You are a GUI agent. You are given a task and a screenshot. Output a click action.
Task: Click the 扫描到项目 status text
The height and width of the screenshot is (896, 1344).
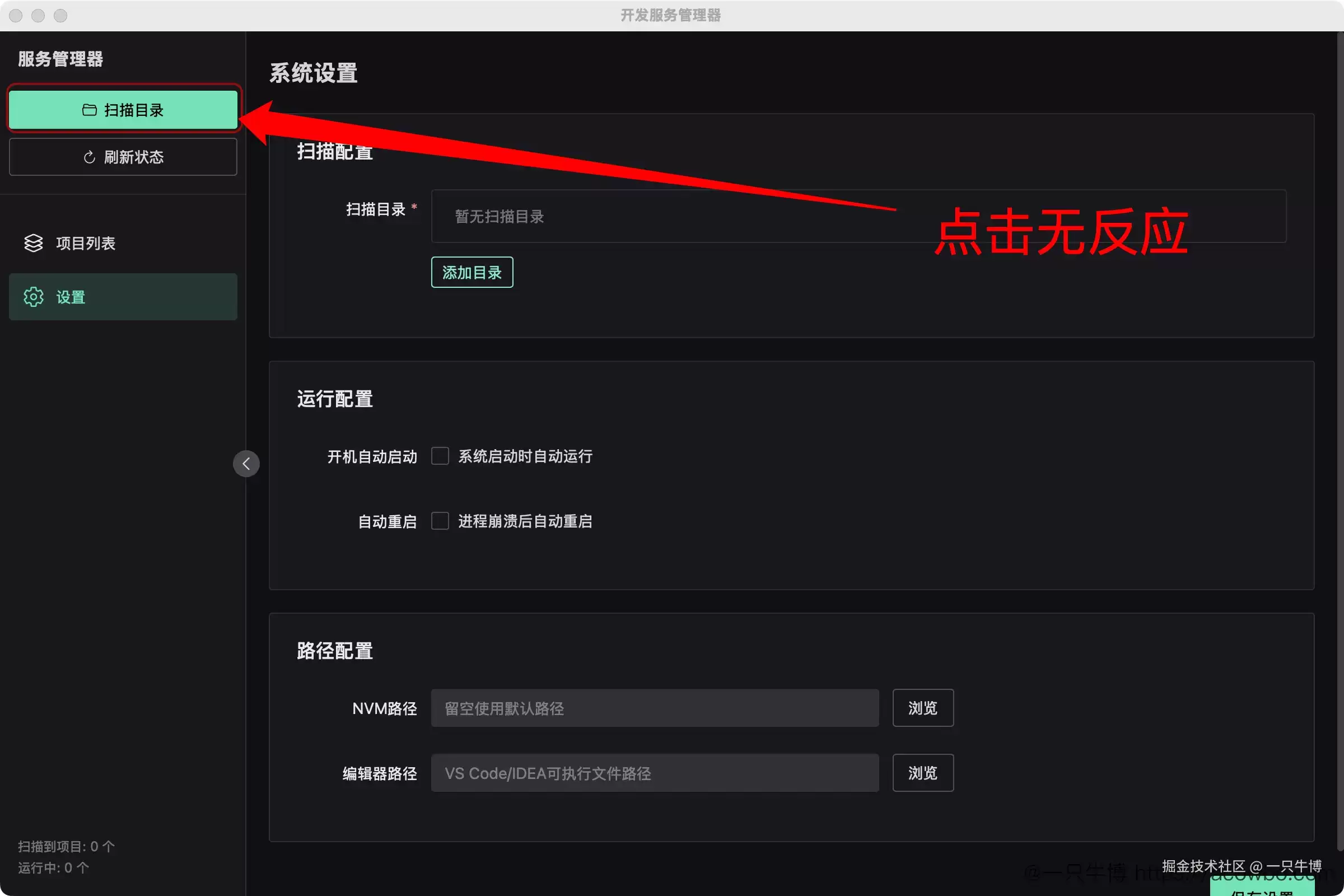pos(66,846)
